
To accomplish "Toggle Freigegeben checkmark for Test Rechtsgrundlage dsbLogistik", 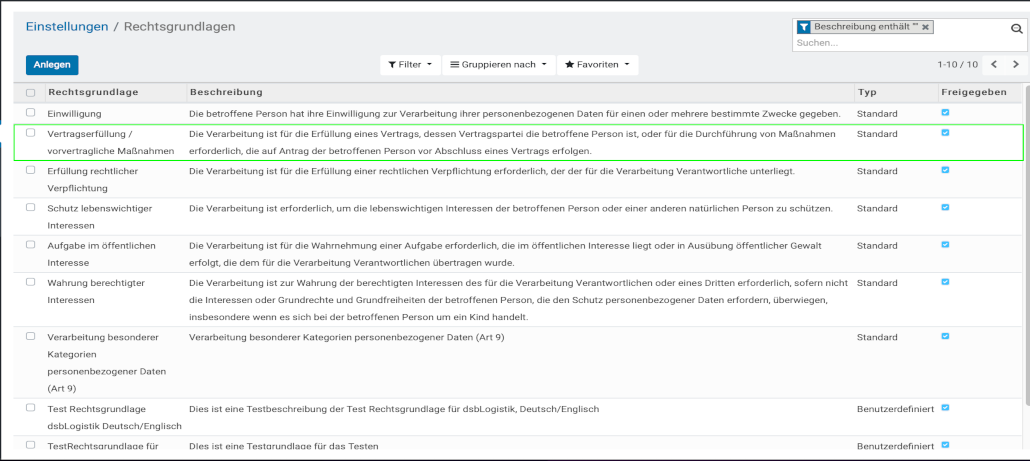I will coord(946,408).
